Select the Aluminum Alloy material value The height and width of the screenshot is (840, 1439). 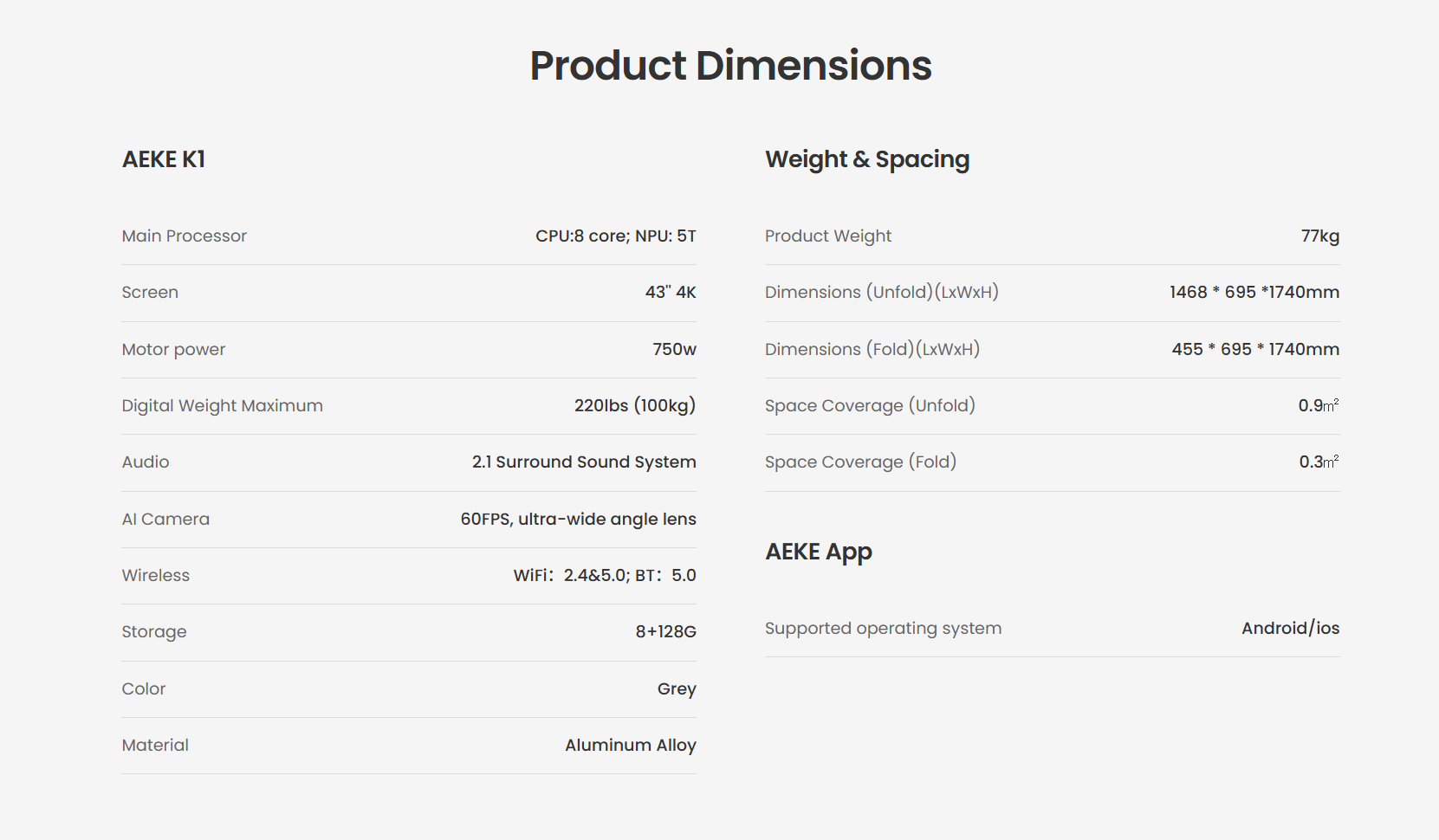630,745
